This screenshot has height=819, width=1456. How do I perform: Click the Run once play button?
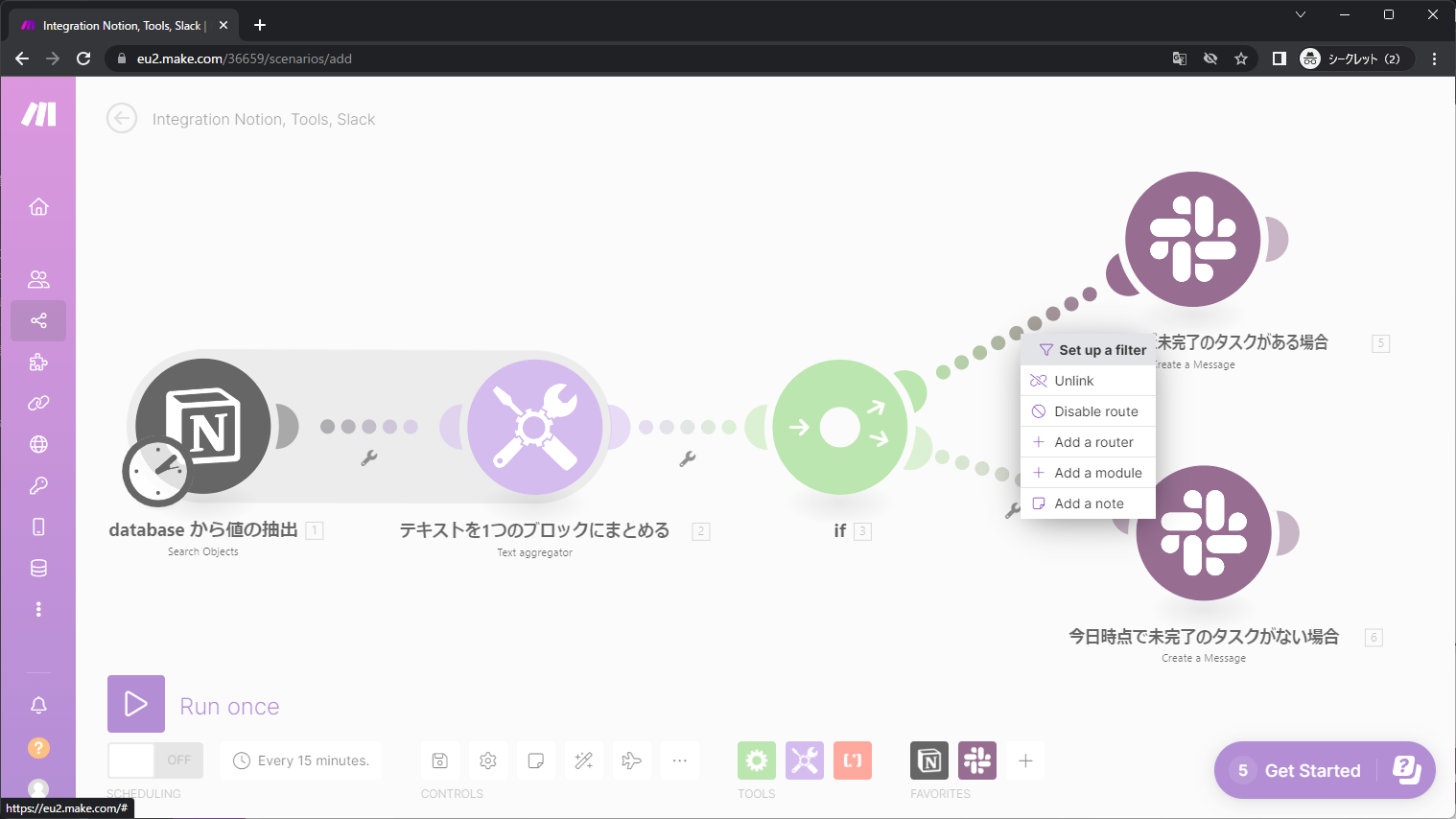coord(136,704)
